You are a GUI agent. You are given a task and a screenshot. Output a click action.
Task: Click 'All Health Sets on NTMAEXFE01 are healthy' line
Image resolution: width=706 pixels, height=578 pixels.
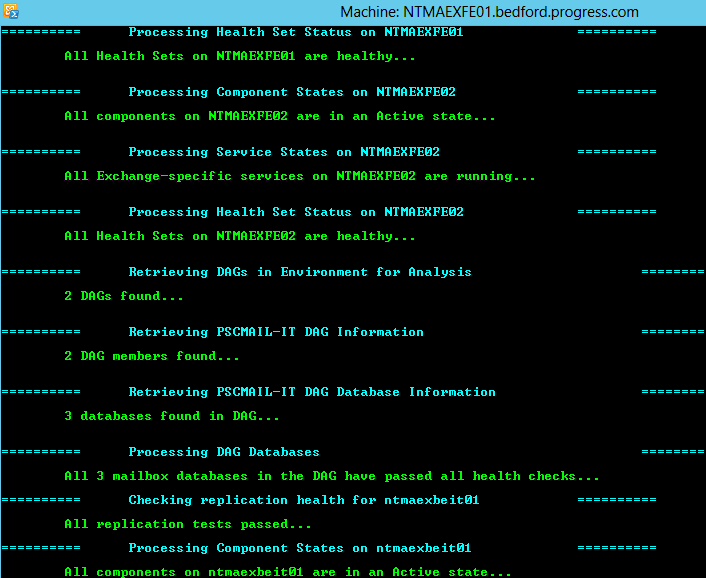[x=239, y=56]
